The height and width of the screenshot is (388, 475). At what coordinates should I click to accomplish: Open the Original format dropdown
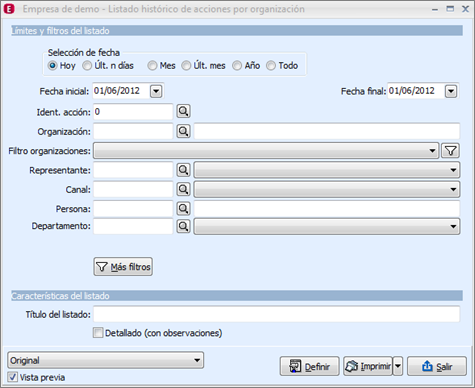tap(105, 360)
